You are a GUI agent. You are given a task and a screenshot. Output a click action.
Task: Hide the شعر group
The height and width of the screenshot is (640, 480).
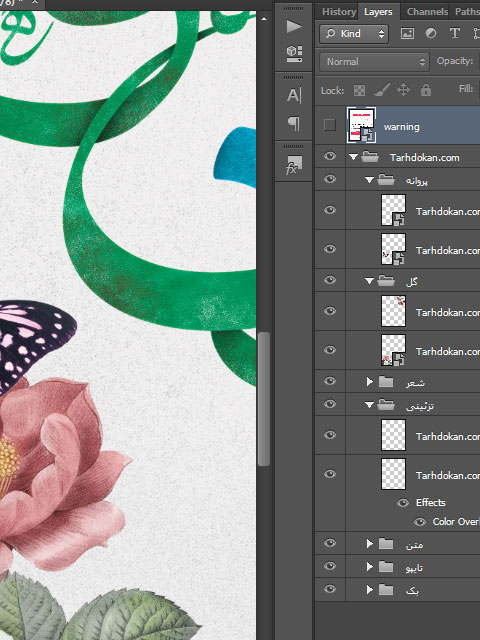coord(330,381)
